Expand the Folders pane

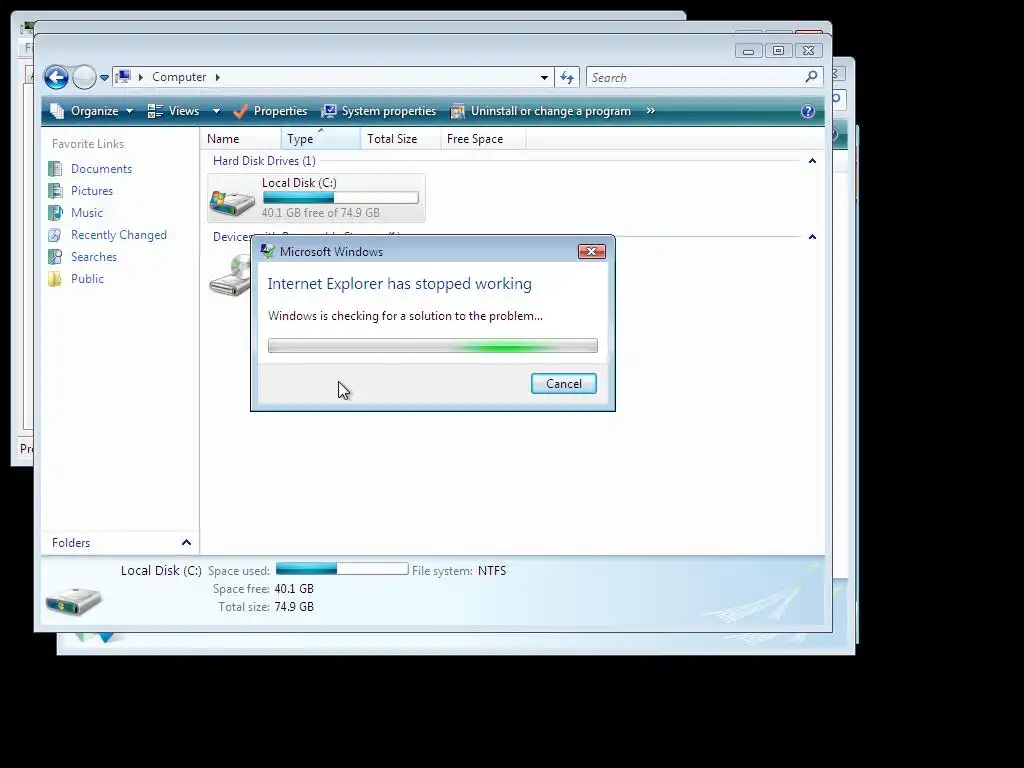(x=186, y=543)
